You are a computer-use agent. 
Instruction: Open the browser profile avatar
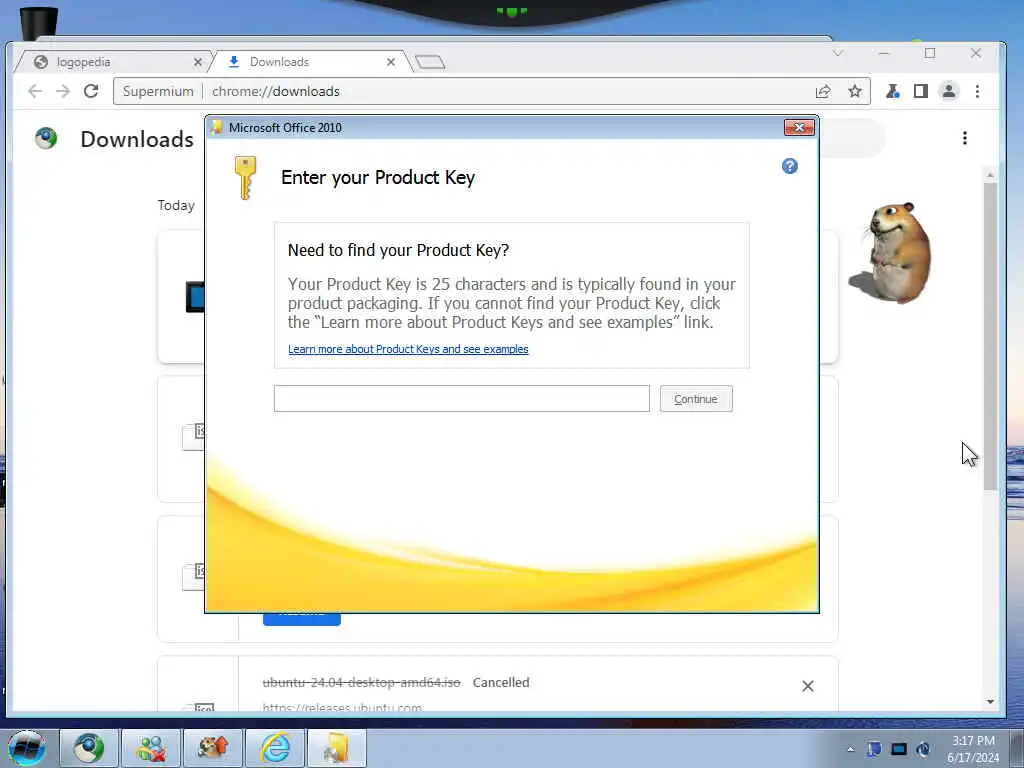point(949,91)
